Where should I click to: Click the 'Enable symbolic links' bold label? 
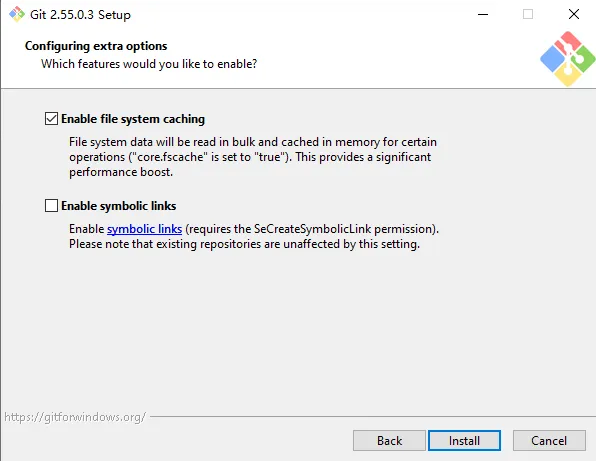point(119,206)
